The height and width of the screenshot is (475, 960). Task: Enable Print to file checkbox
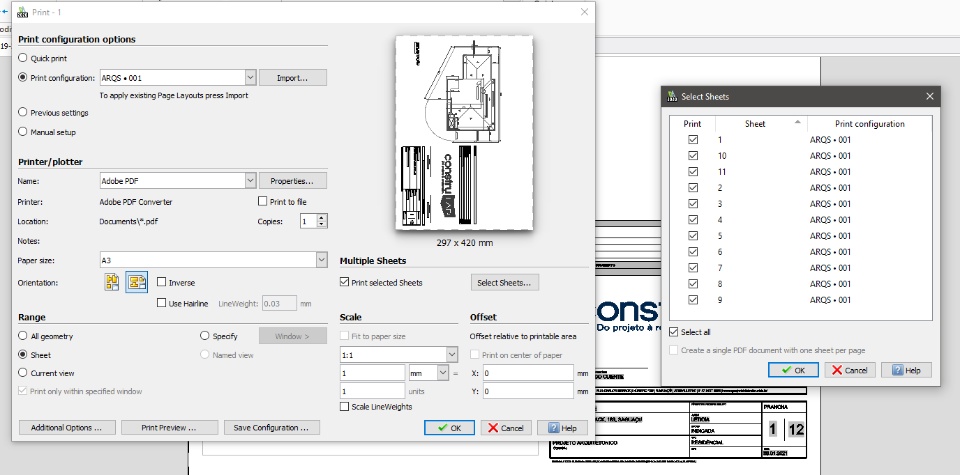pos(263,201)
